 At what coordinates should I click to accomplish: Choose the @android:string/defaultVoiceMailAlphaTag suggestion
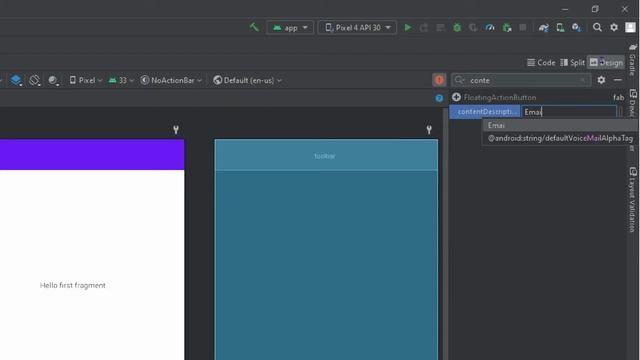(560, 138)
